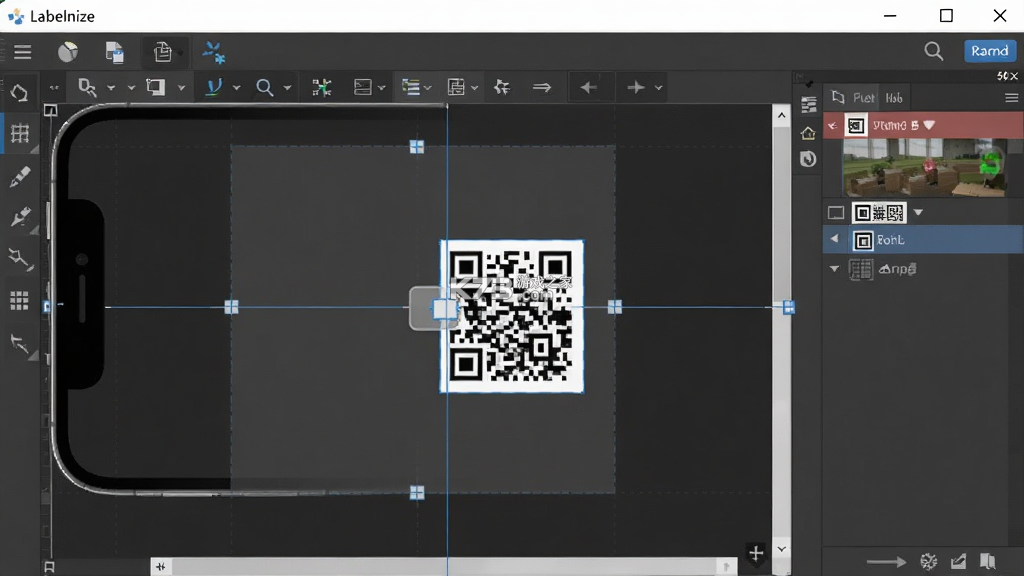The image size is (1024, 576).
Task: Open the hamburger menu in top bar
Action: pos(23,52)
